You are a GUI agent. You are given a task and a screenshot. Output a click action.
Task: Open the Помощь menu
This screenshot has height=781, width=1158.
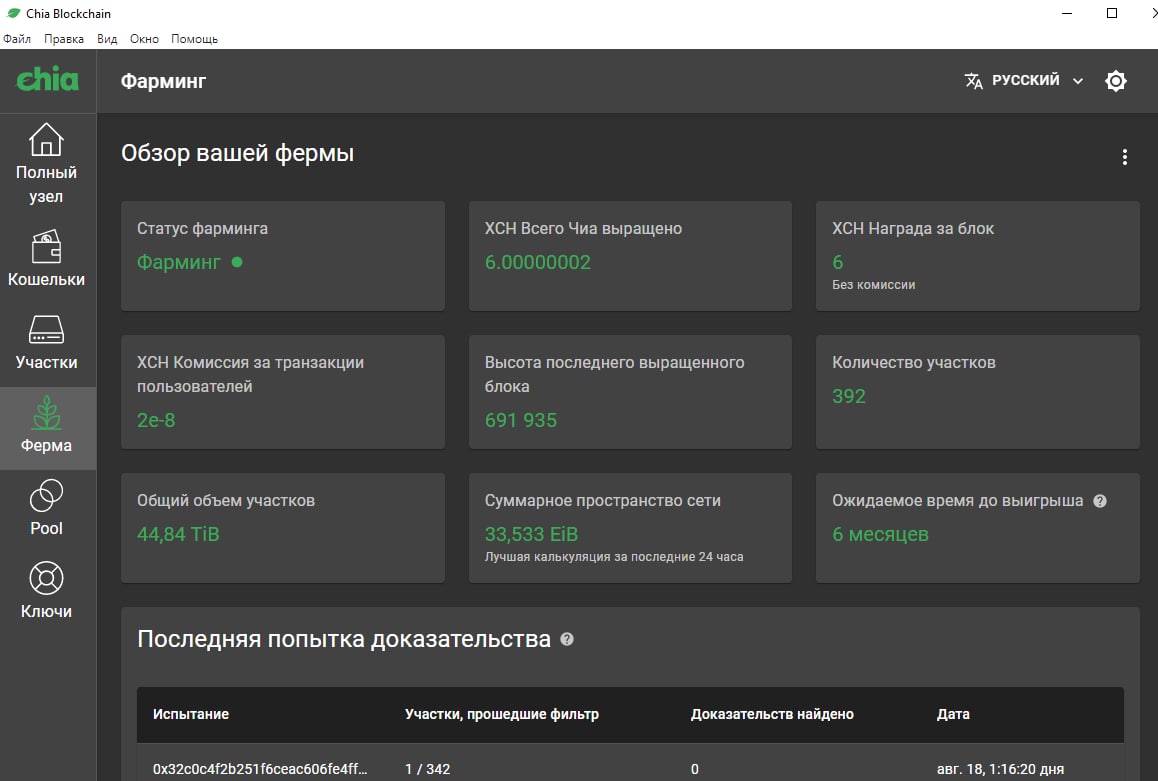194,39
